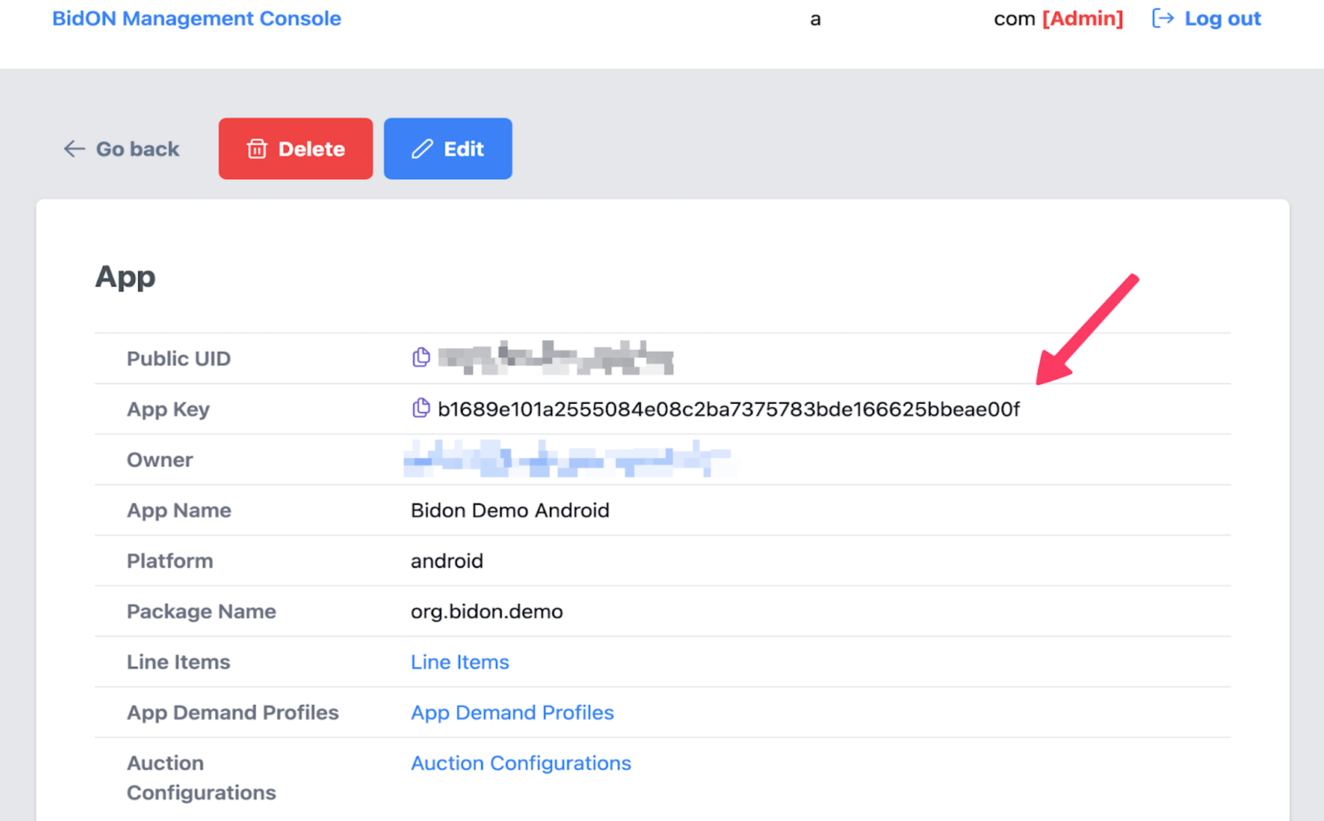Open the Auction Configurations page

point(521,762)
